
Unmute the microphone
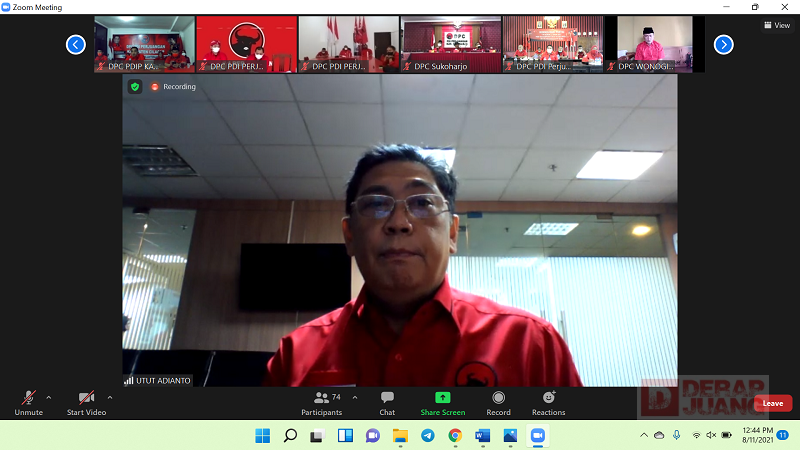tap(28, 403)
